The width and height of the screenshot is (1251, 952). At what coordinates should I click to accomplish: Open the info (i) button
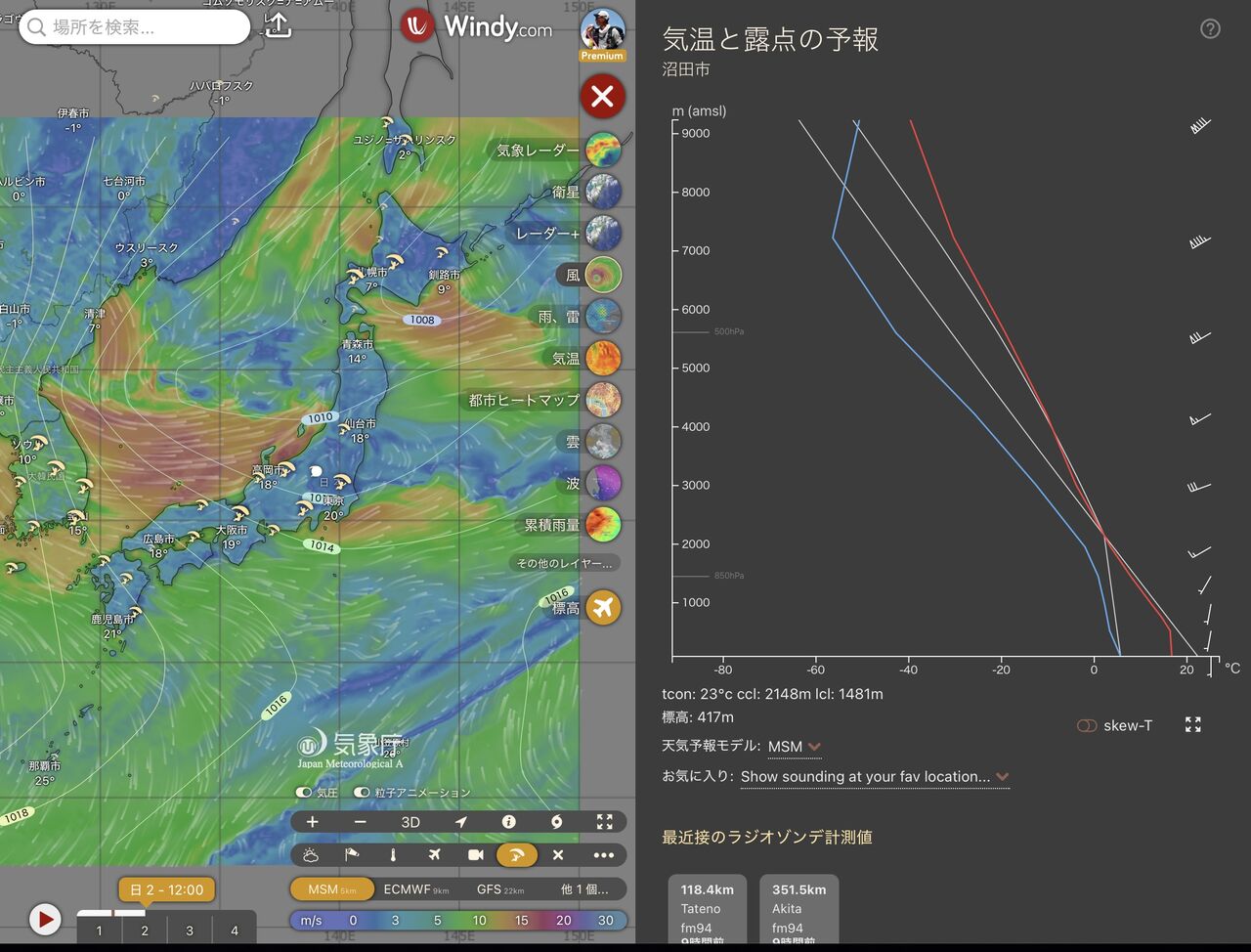pos(508,822)
